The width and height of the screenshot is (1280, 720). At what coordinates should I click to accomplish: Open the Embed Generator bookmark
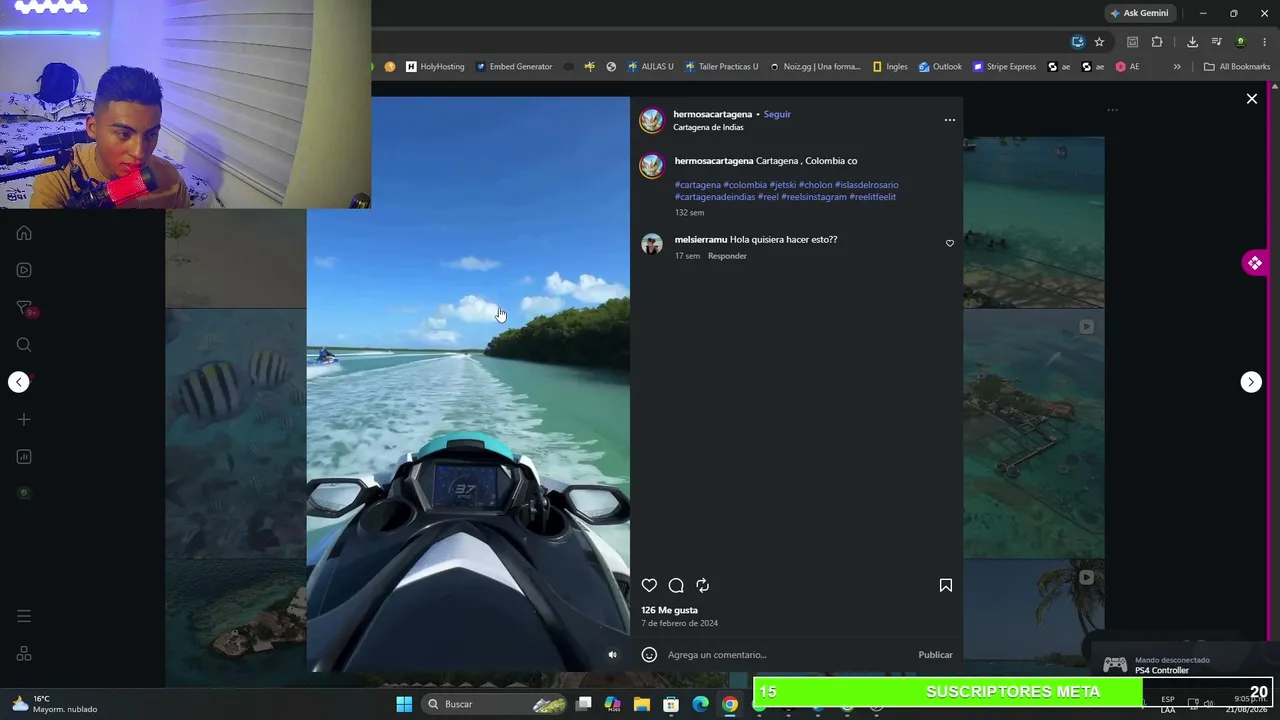[514, 67]
